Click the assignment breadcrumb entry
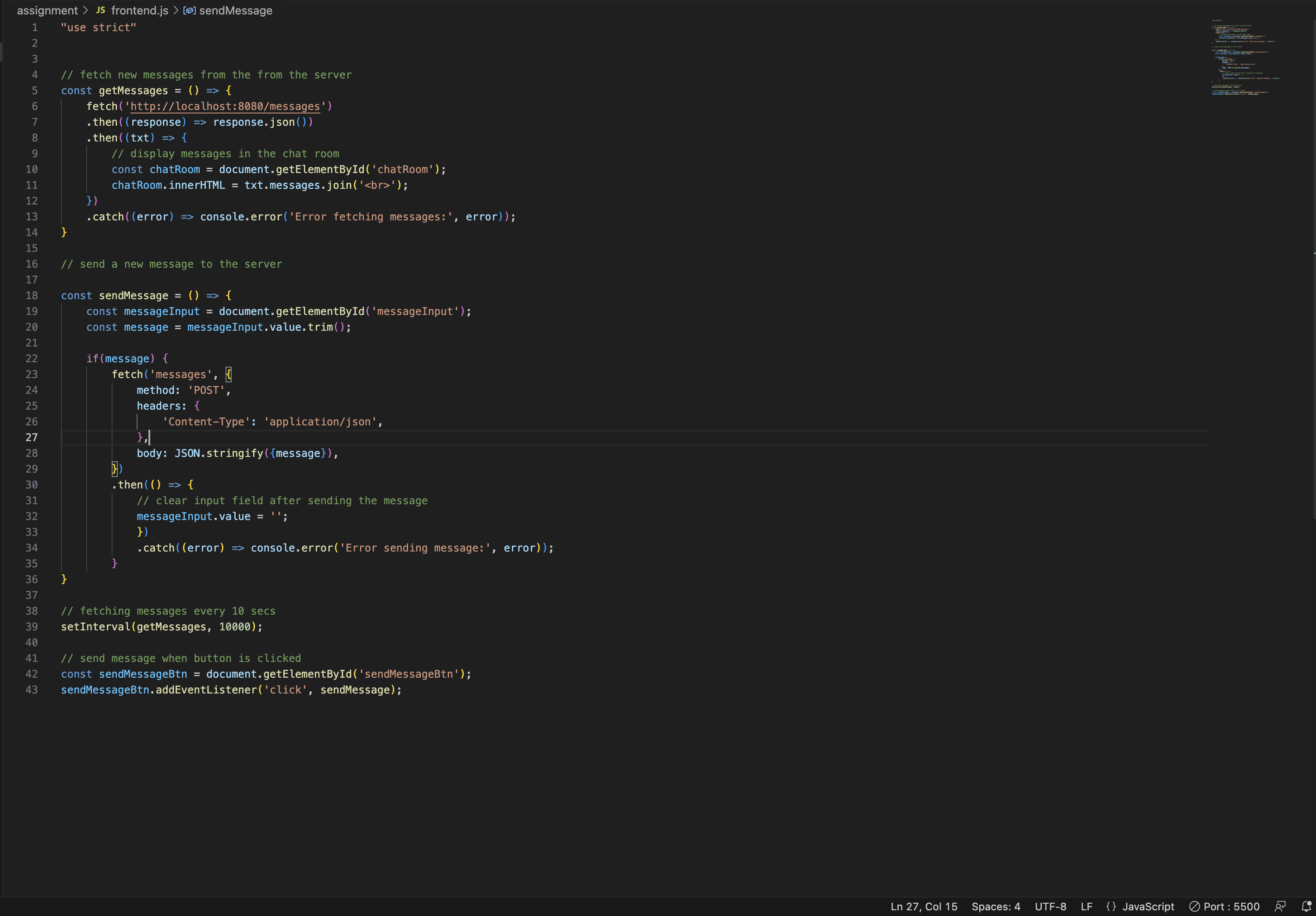Screen dimensions: 1316x916 click(x=48, y=11)
